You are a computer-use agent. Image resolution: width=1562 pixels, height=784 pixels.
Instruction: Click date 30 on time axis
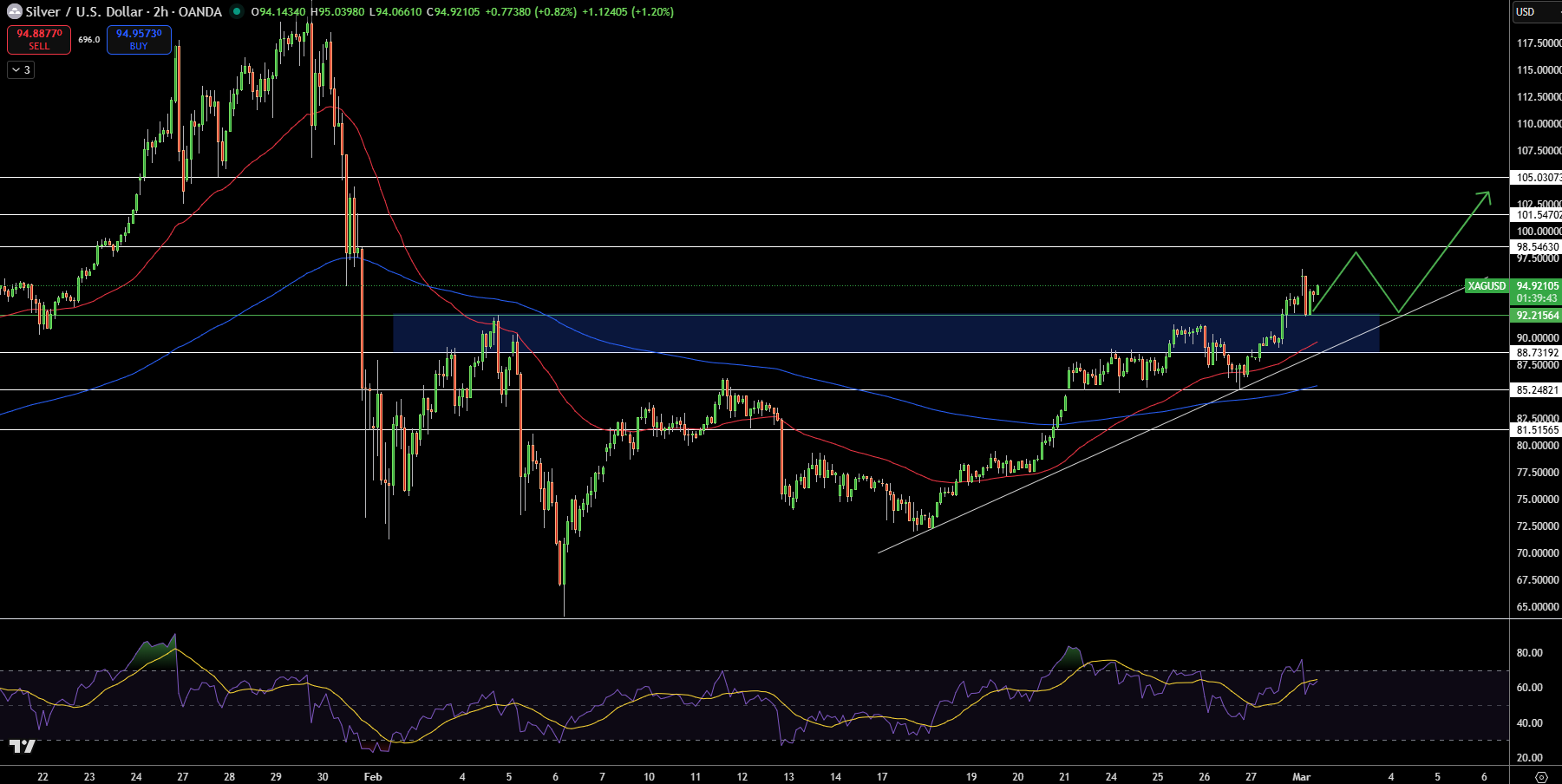click(x=323, y=777)
